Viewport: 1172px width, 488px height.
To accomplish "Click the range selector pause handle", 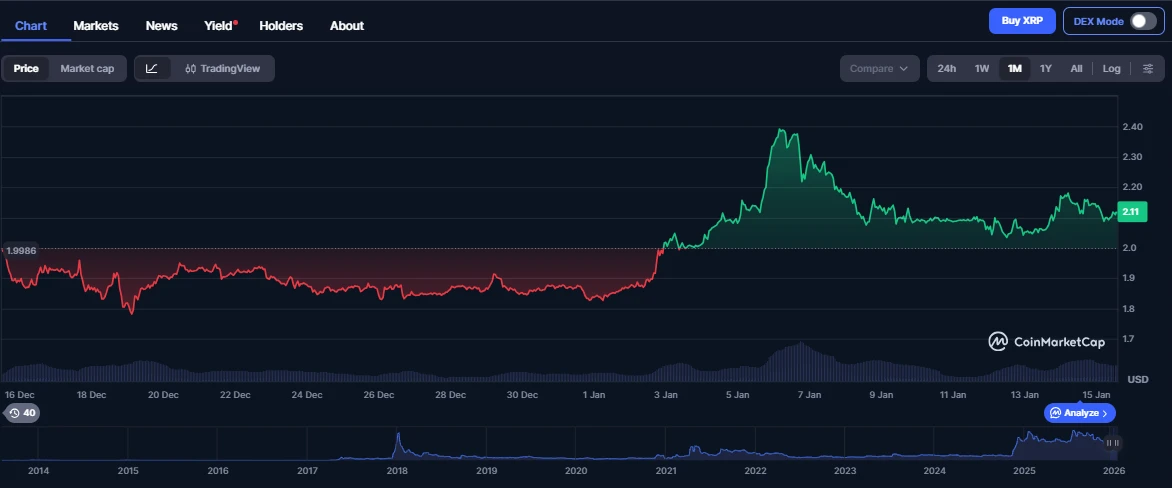I will 1113,443.
